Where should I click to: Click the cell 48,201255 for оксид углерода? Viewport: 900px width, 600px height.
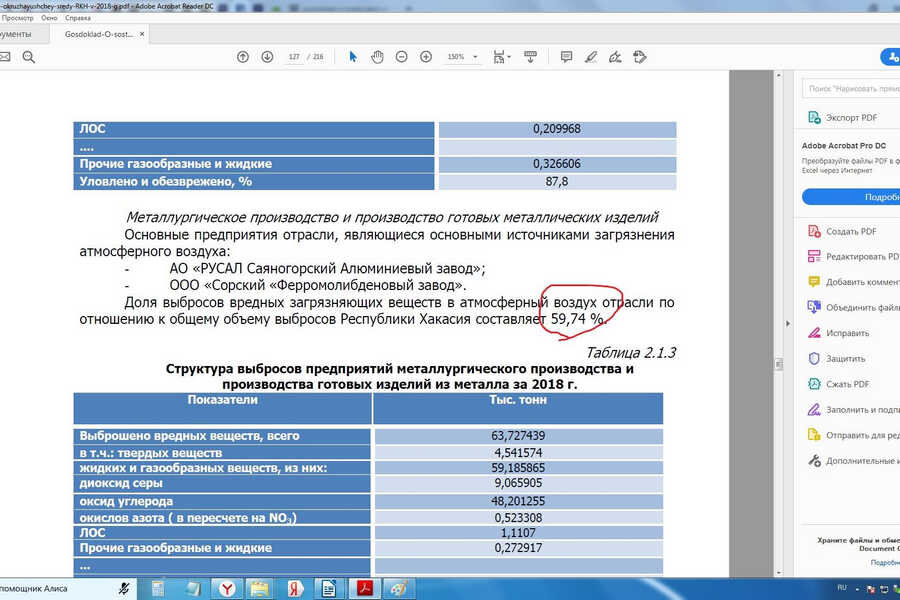(518, 501)
